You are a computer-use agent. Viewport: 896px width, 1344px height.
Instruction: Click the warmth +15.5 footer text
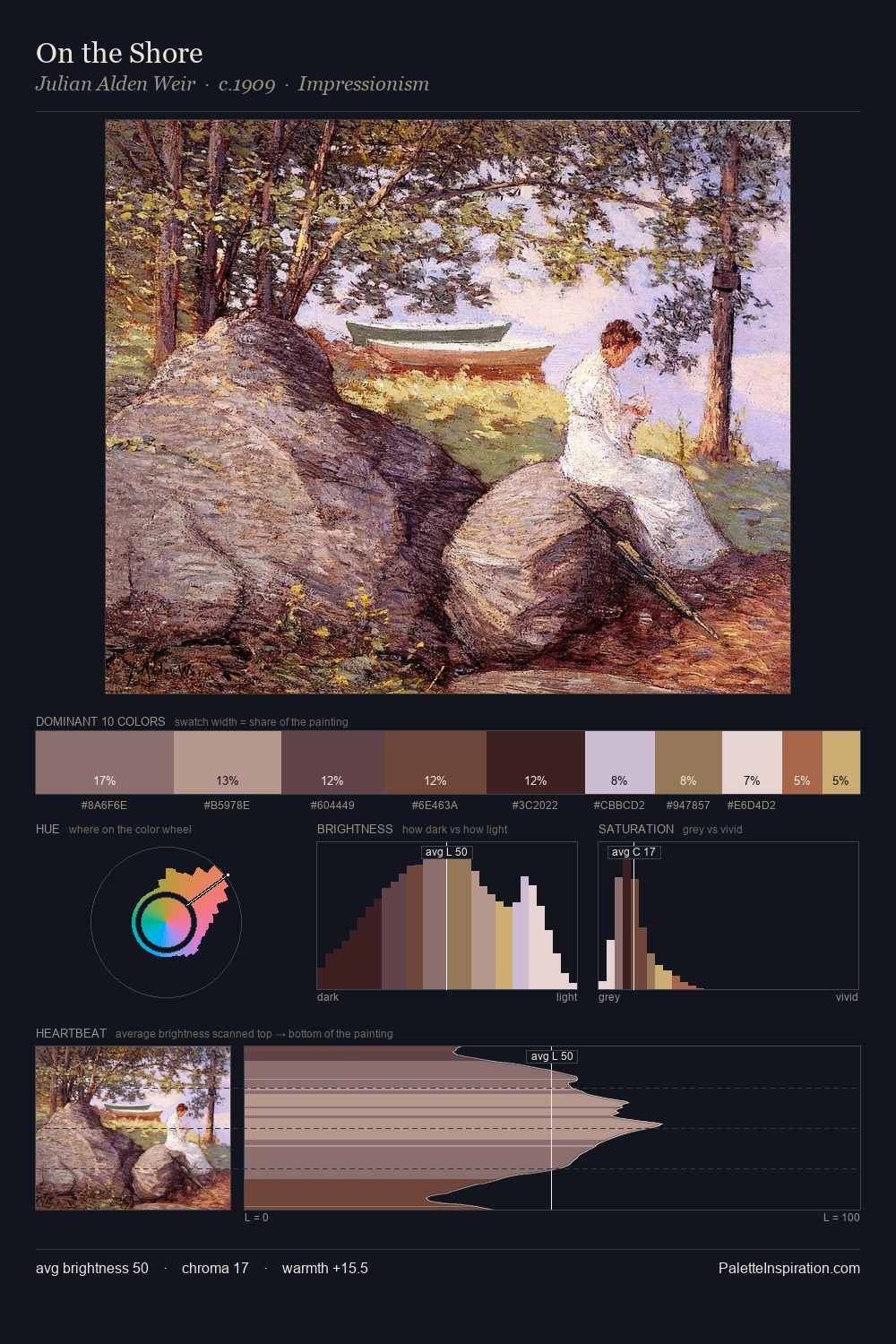pos(325,1268)
